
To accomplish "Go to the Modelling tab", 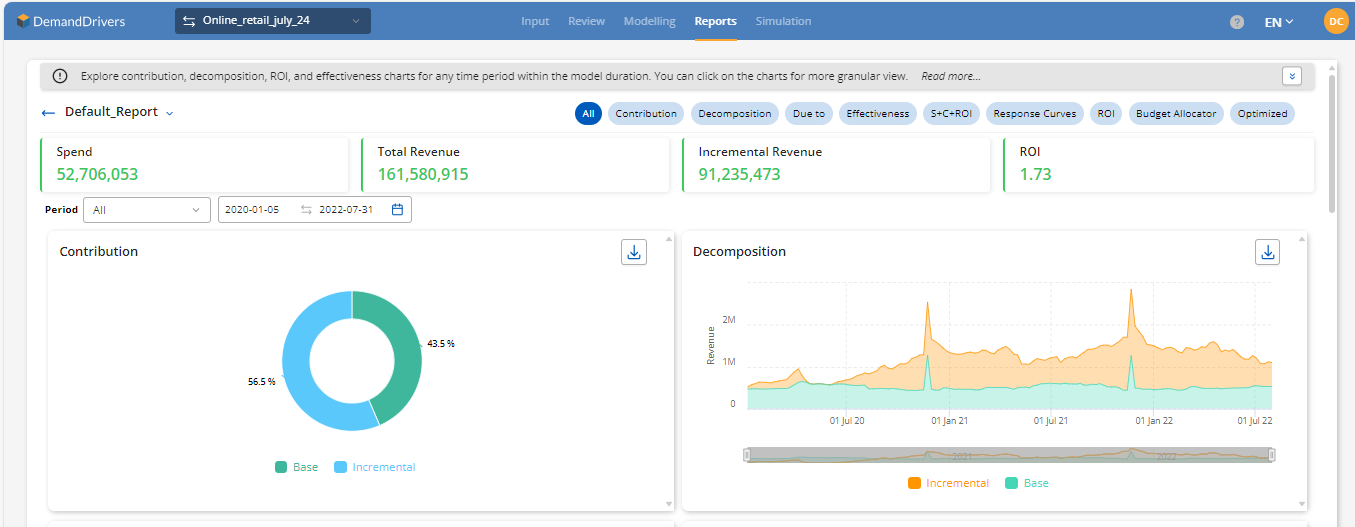I will 649,21.
